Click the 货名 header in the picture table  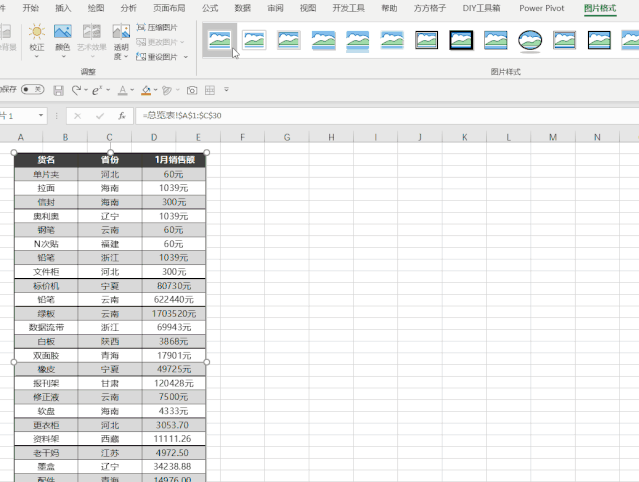tap(46, 160)
